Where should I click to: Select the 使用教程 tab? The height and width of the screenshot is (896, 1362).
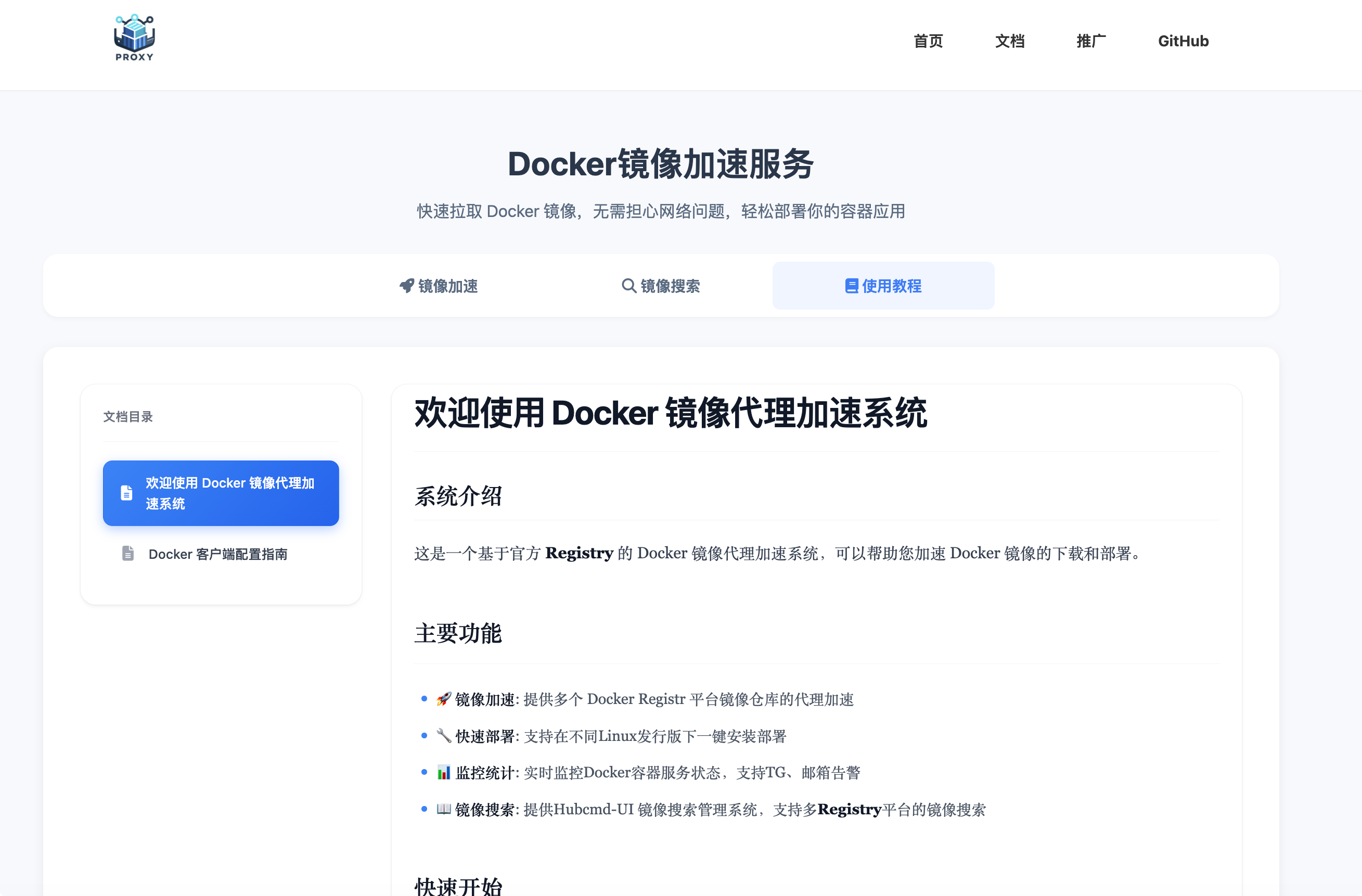click(883, 286)
